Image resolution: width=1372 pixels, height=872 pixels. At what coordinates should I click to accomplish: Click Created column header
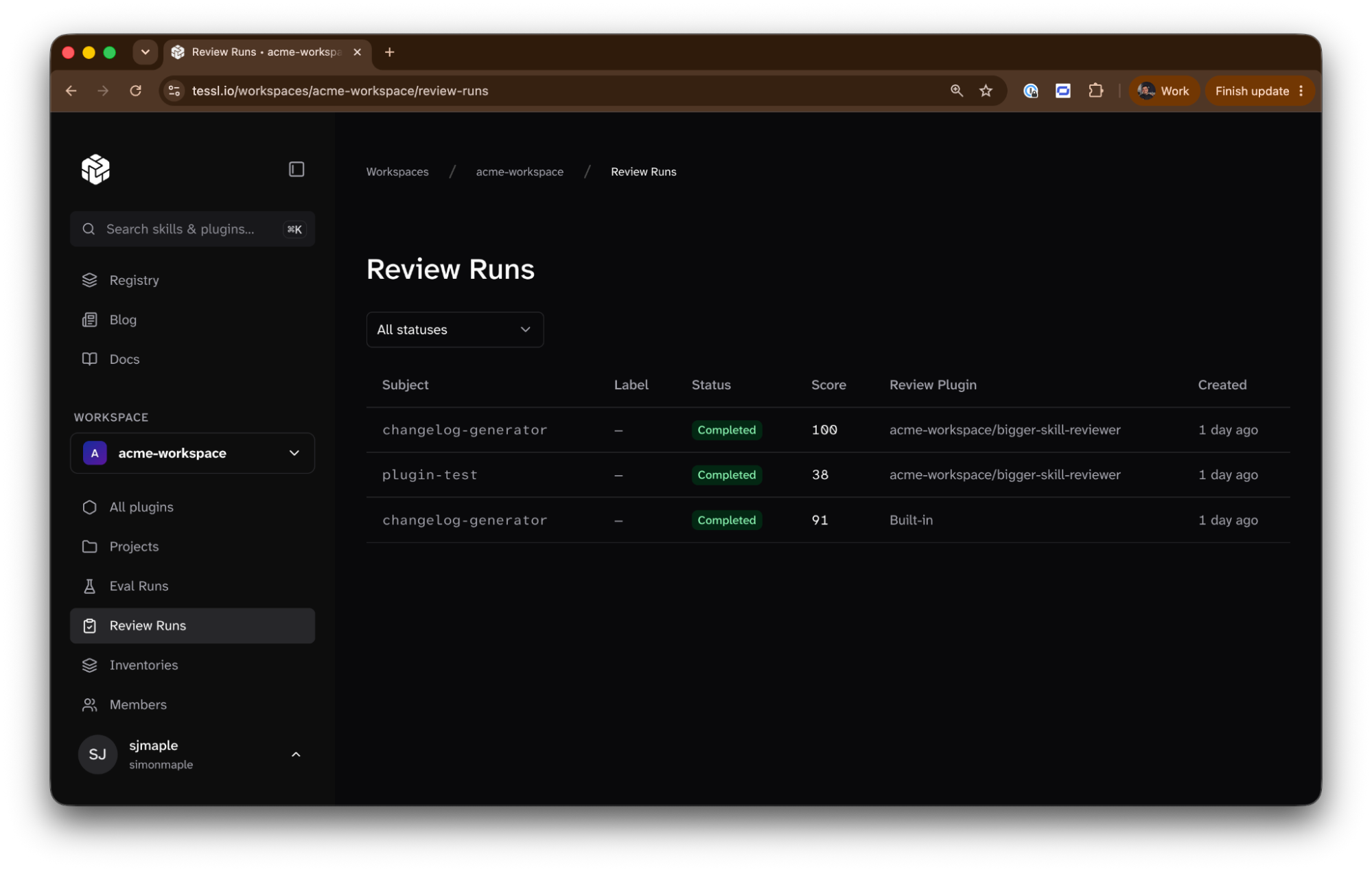1222,385
